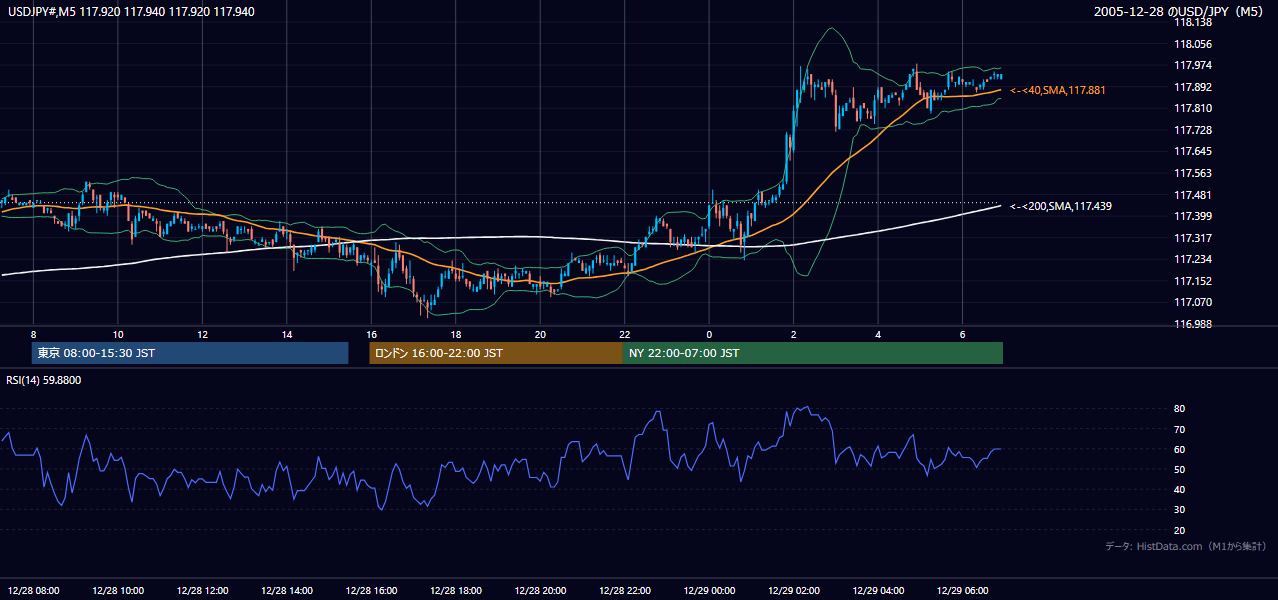
Task: Click price axis label 117.481
Action: coord(1192,195)
